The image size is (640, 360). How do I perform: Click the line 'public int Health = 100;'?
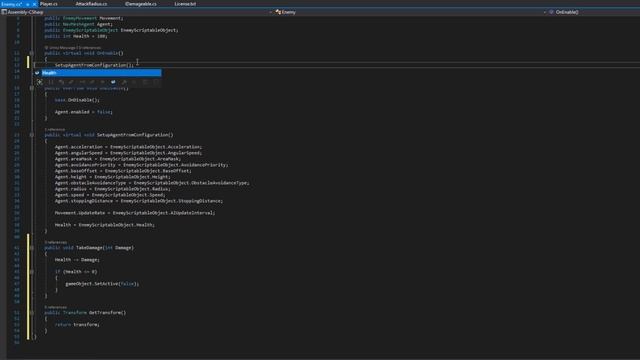(x=76, y=36)
